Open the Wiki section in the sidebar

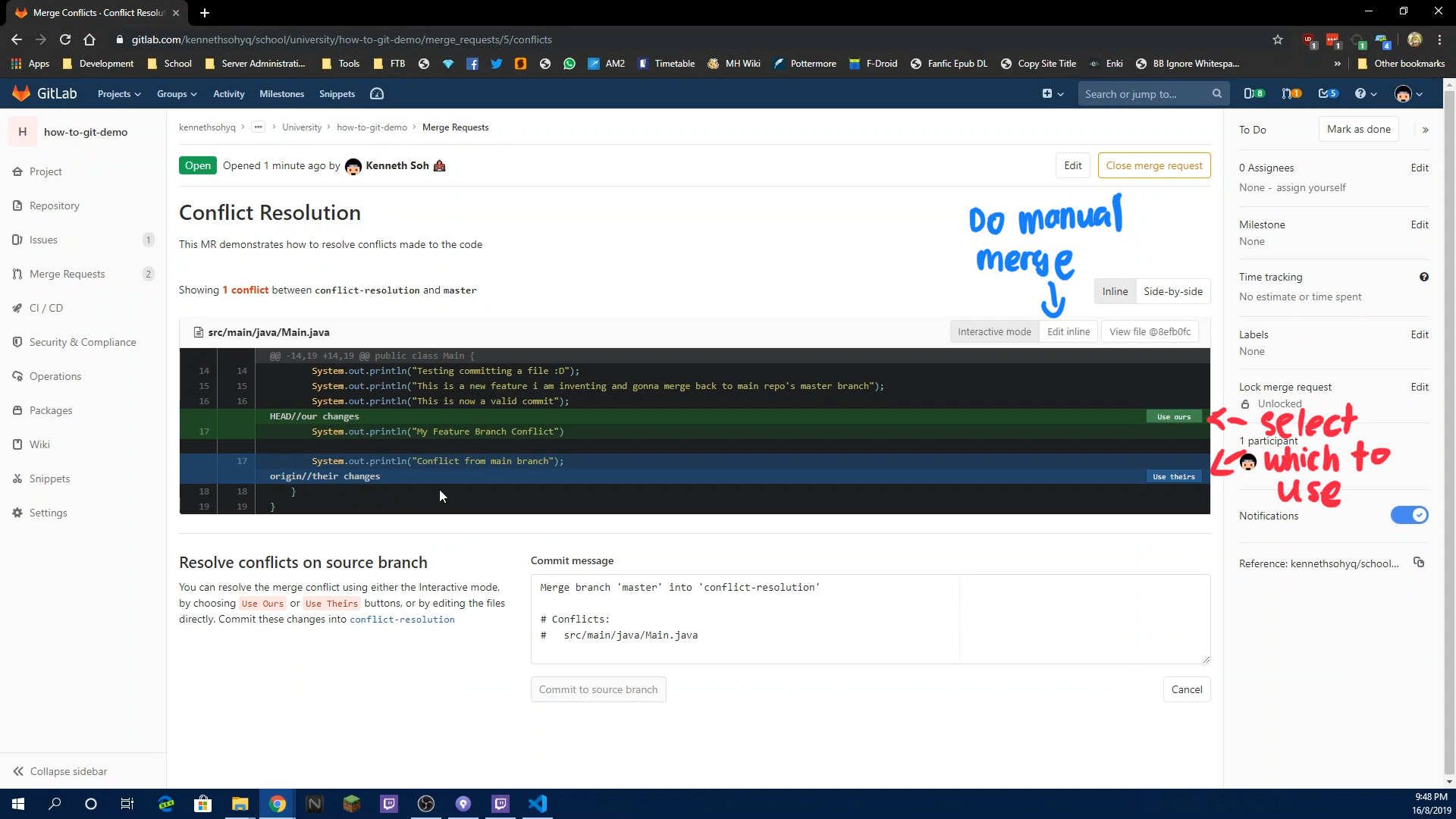[x=40, y=444]
